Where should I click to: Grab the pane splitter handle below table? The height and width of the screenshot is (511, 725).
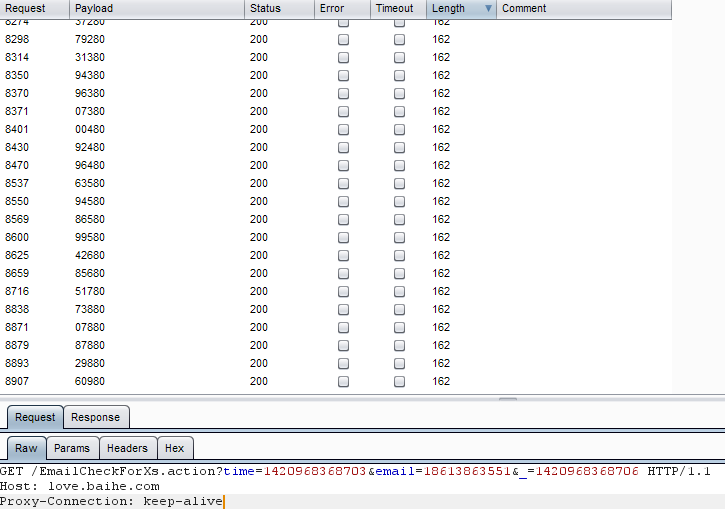point(508,399)
